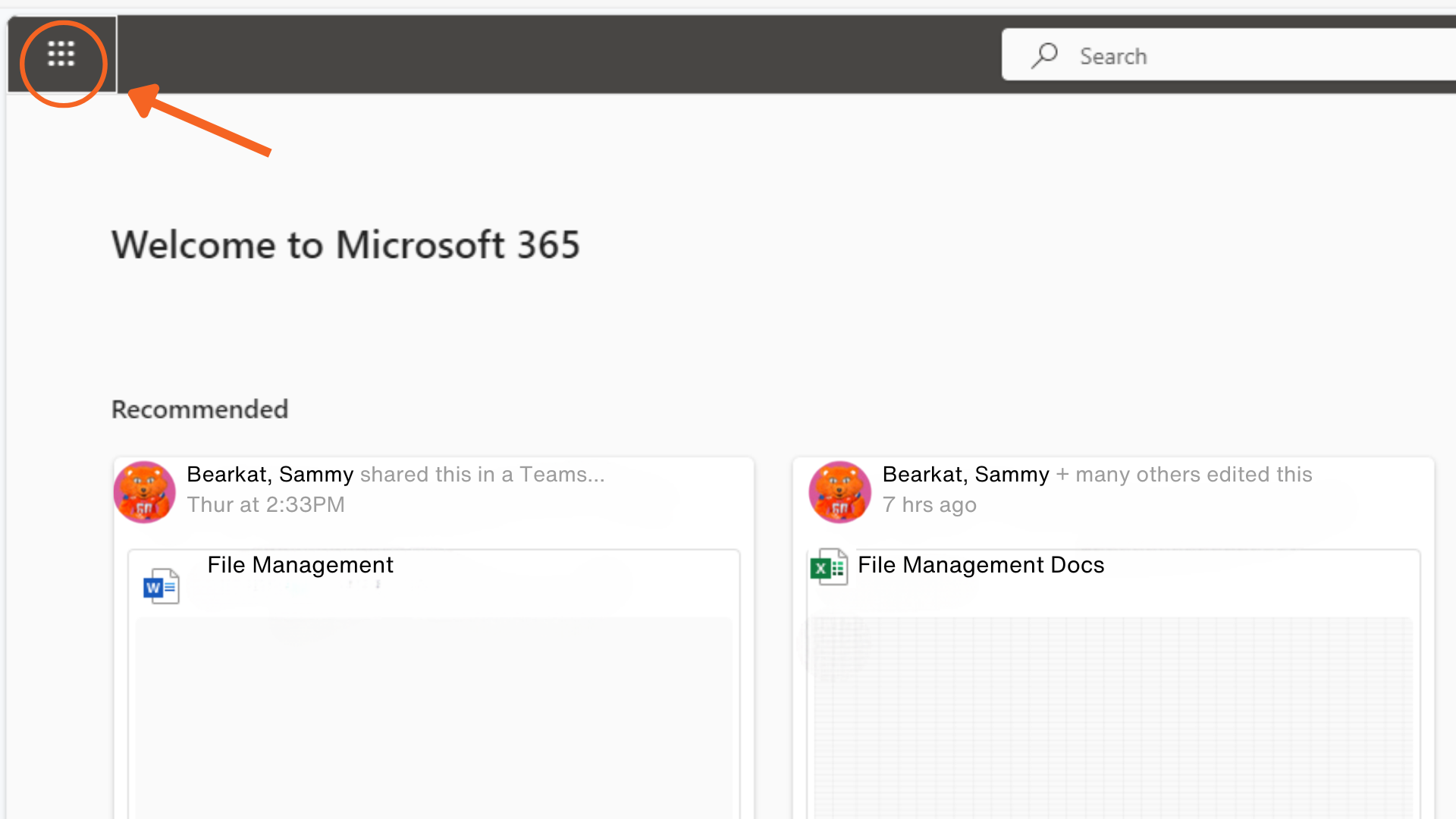1456x819 pixels.
Task: Click the search magnifier icon
Action: 1046,55
